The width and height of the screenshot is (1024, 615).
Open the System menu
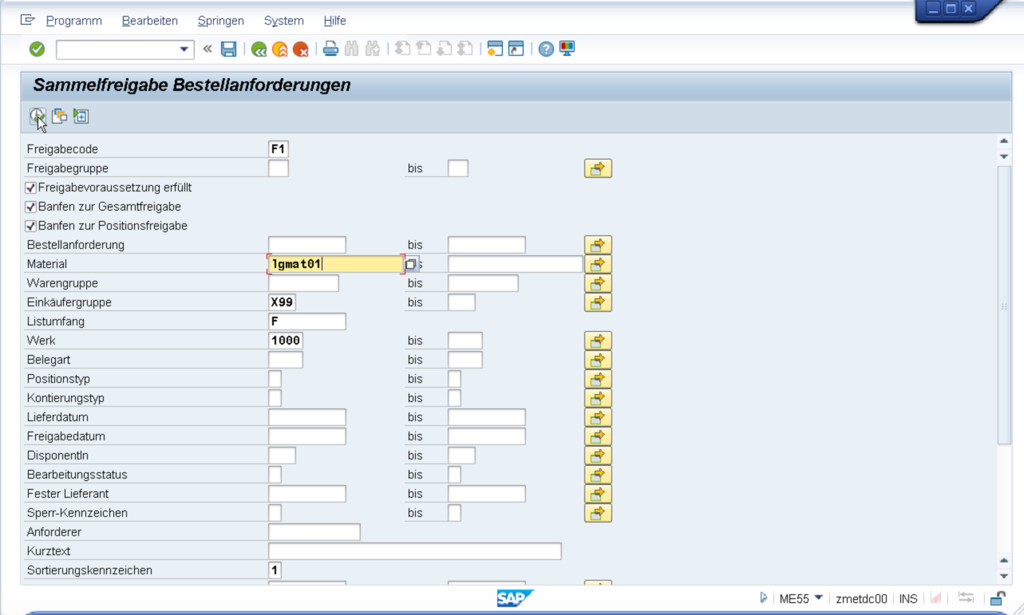click(x=283, y=21)
